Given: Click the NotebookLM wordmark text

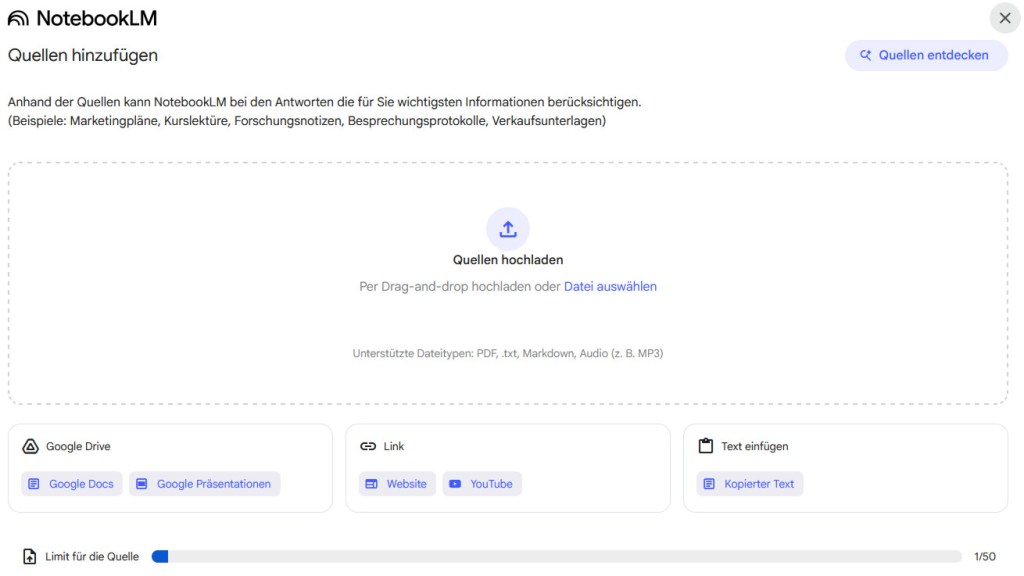Looking at the screenshot, I should [96, 18].
